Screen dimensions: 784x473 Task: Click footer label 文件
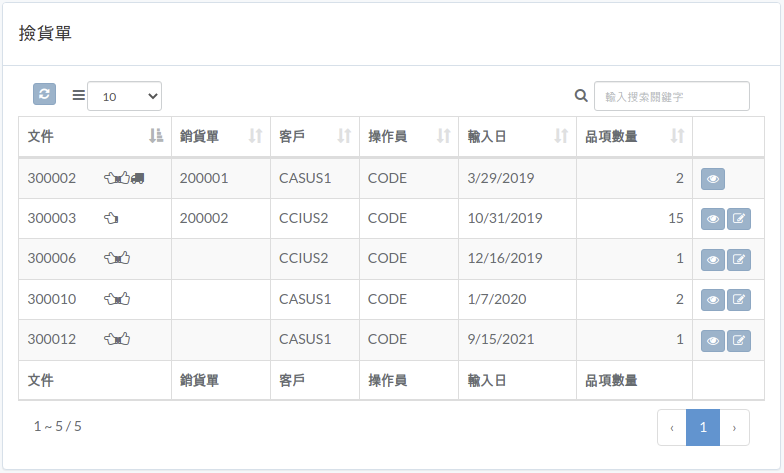(40, 380)
